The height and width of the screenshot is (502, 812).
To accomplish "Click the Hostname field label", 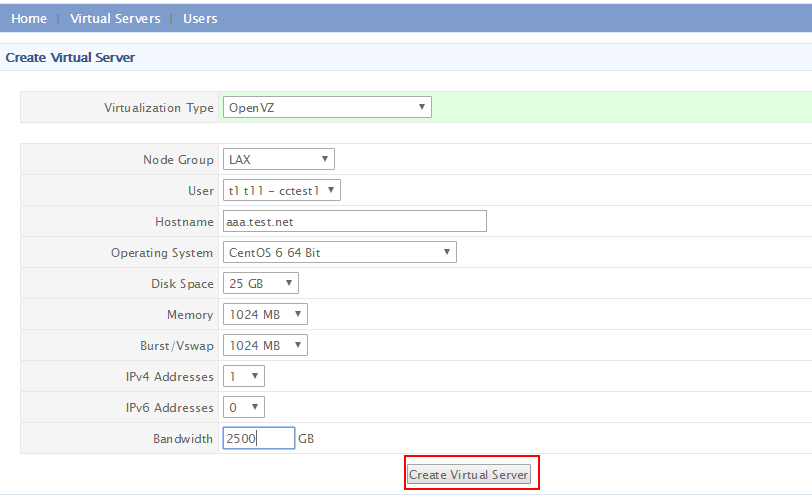I will click(x=184, y=222).
